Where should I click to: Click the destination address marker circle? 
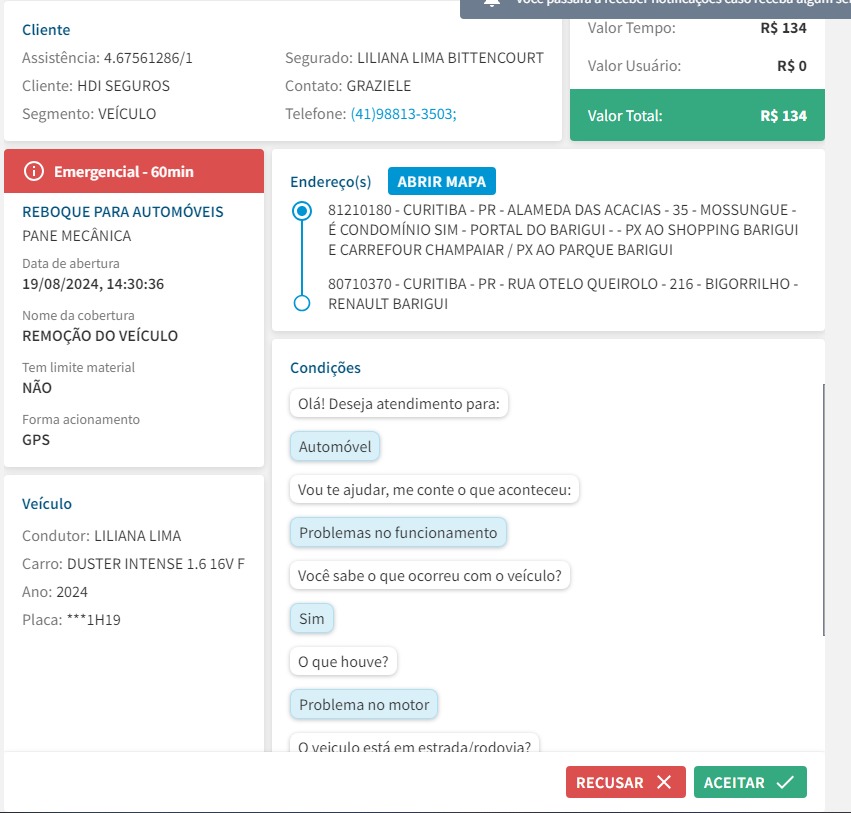coord(302,302)
